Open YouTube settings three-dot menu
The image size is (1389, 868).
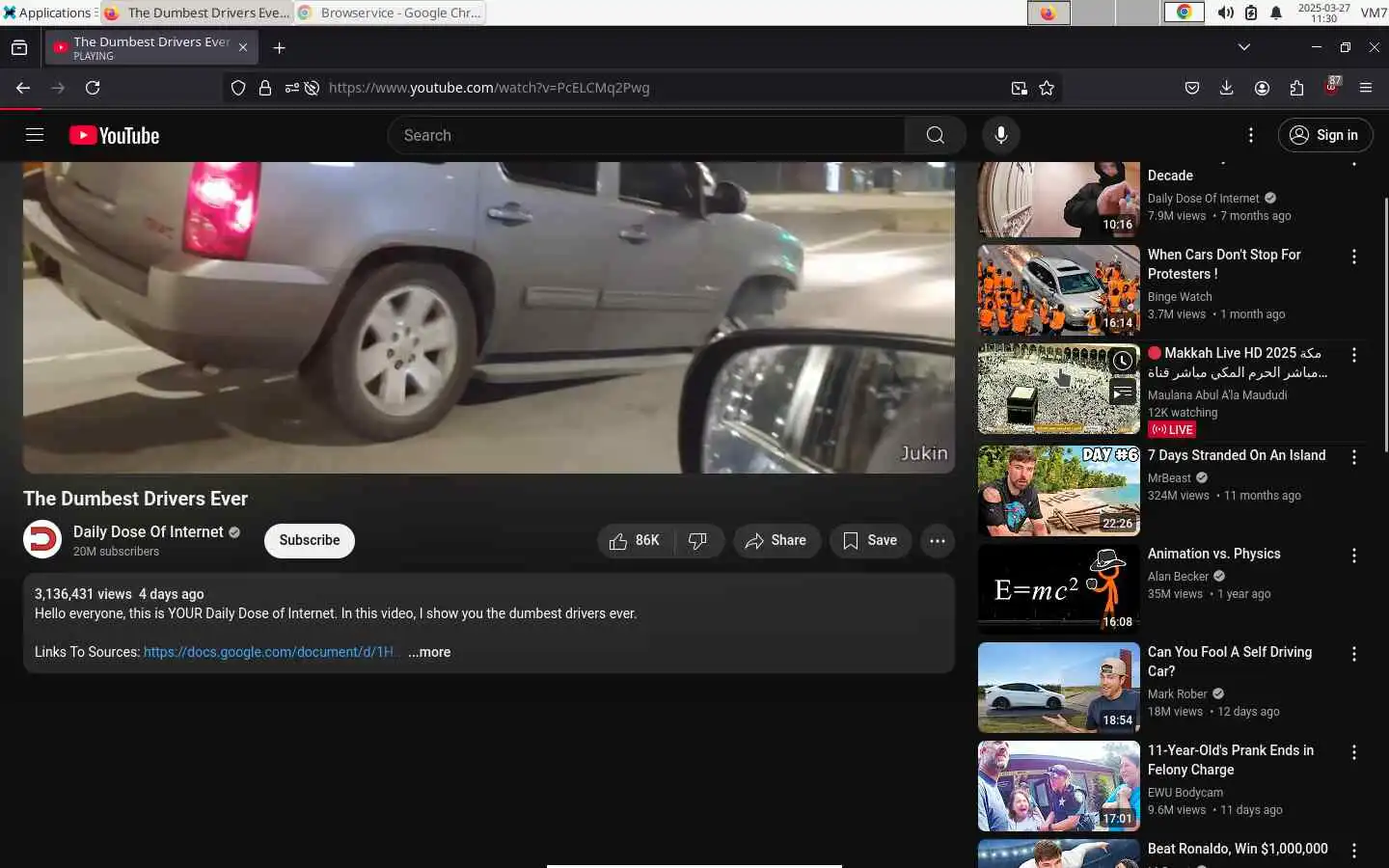tap(1251, 135)
